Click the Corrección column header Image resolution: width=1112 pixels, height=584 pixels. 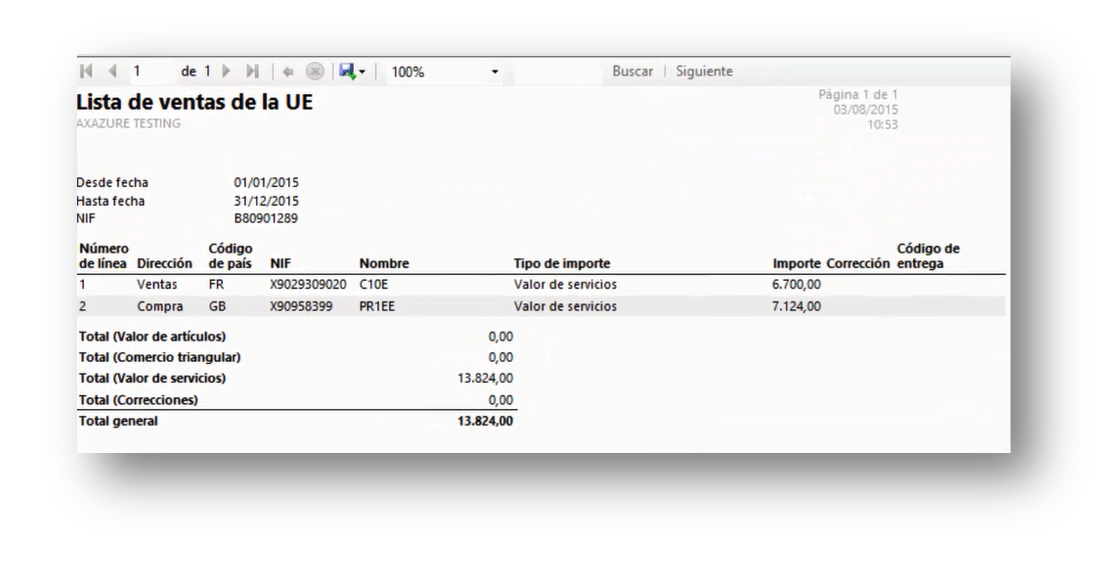pyautogui.click(x=858, y=263)
